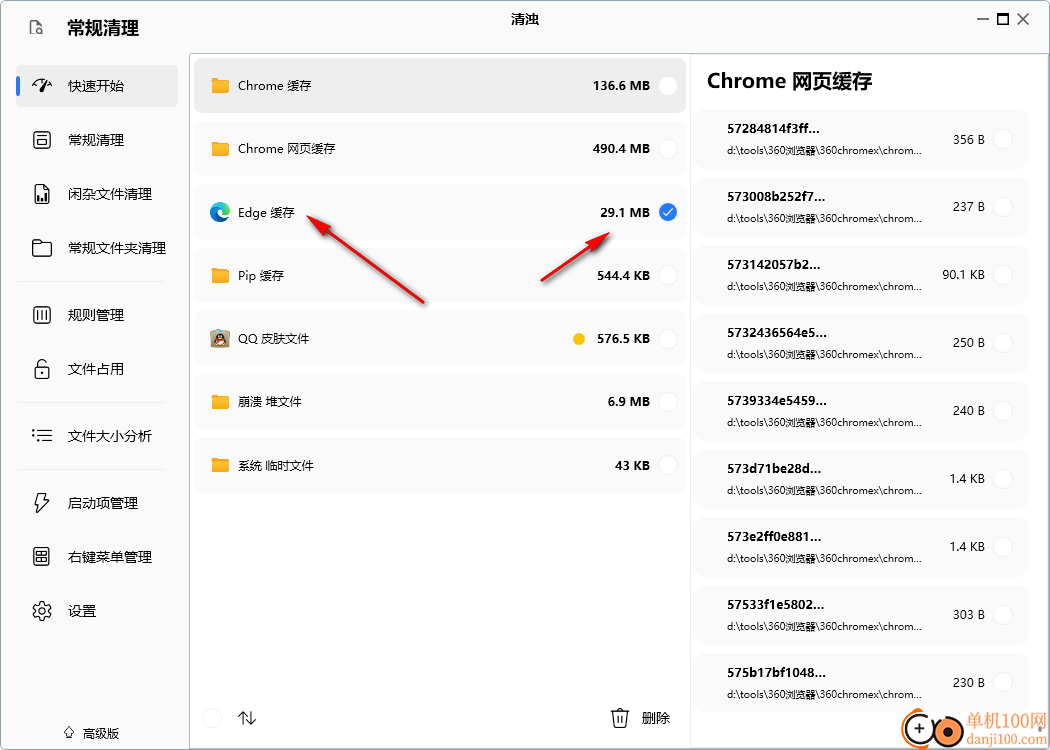Click the folder icon of Pip 缓存 row
This screenshot has width=1050, height=750.
tap(220, 275)
